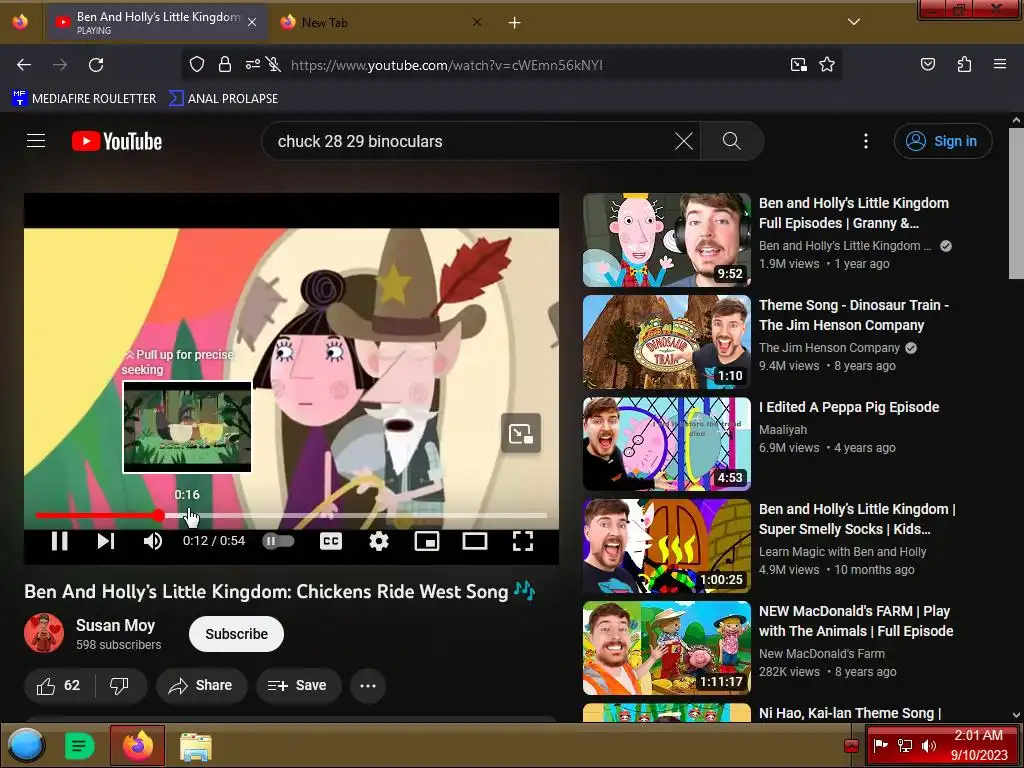Open site permissions icon in address bar
This screenshot has width=1024, height=768.
[253, 64]
